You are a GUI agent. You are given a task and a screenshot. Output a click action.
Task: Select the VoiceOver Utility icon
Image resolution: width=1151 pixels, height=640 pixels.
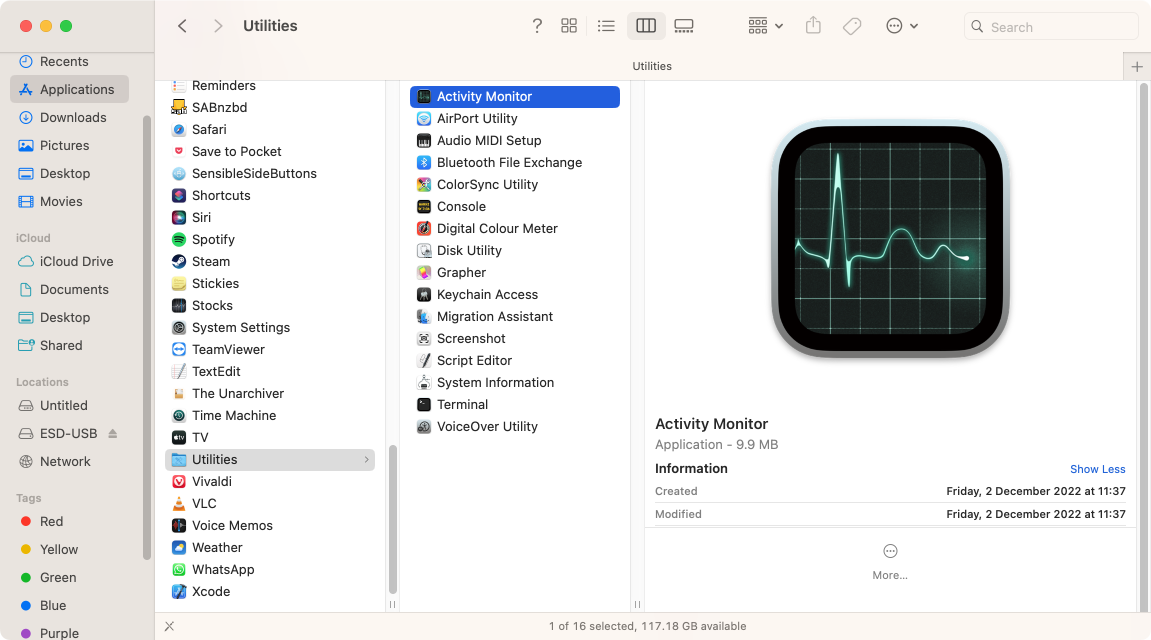[x=424, y=426]
